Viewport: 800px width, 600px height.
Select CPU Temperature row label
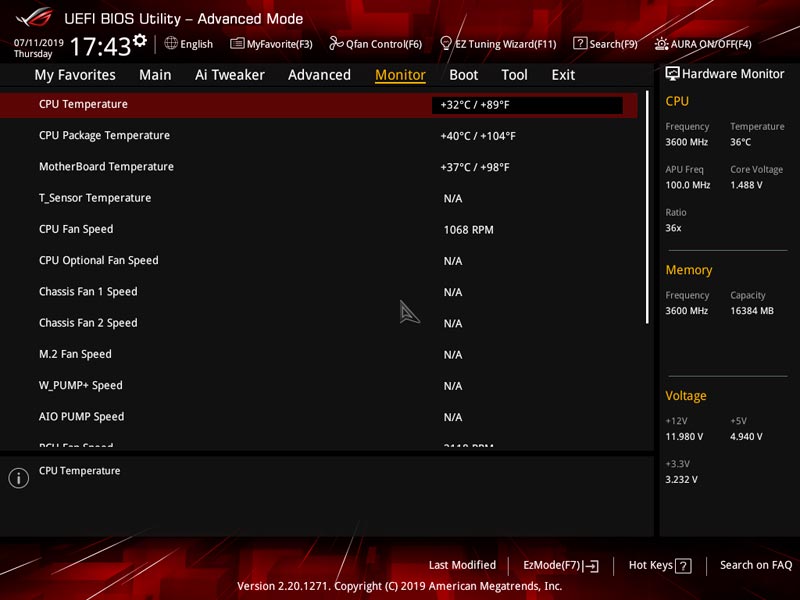tap(83, 104)
